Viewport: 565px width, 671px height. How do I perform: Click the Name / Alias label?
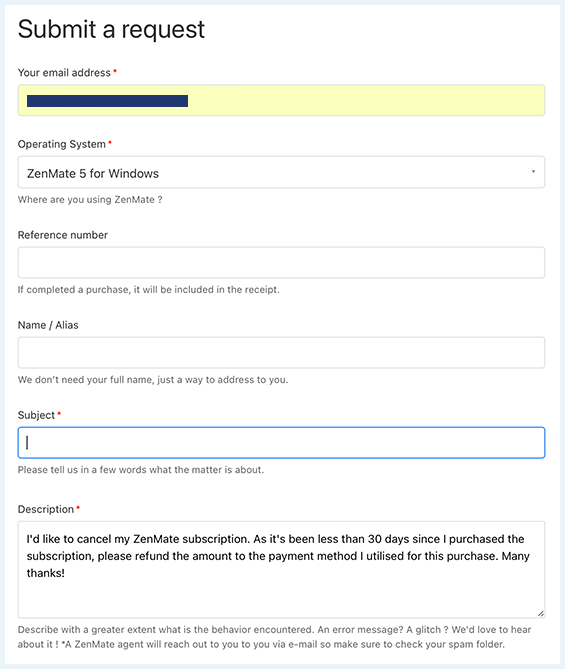pos(48,325)
